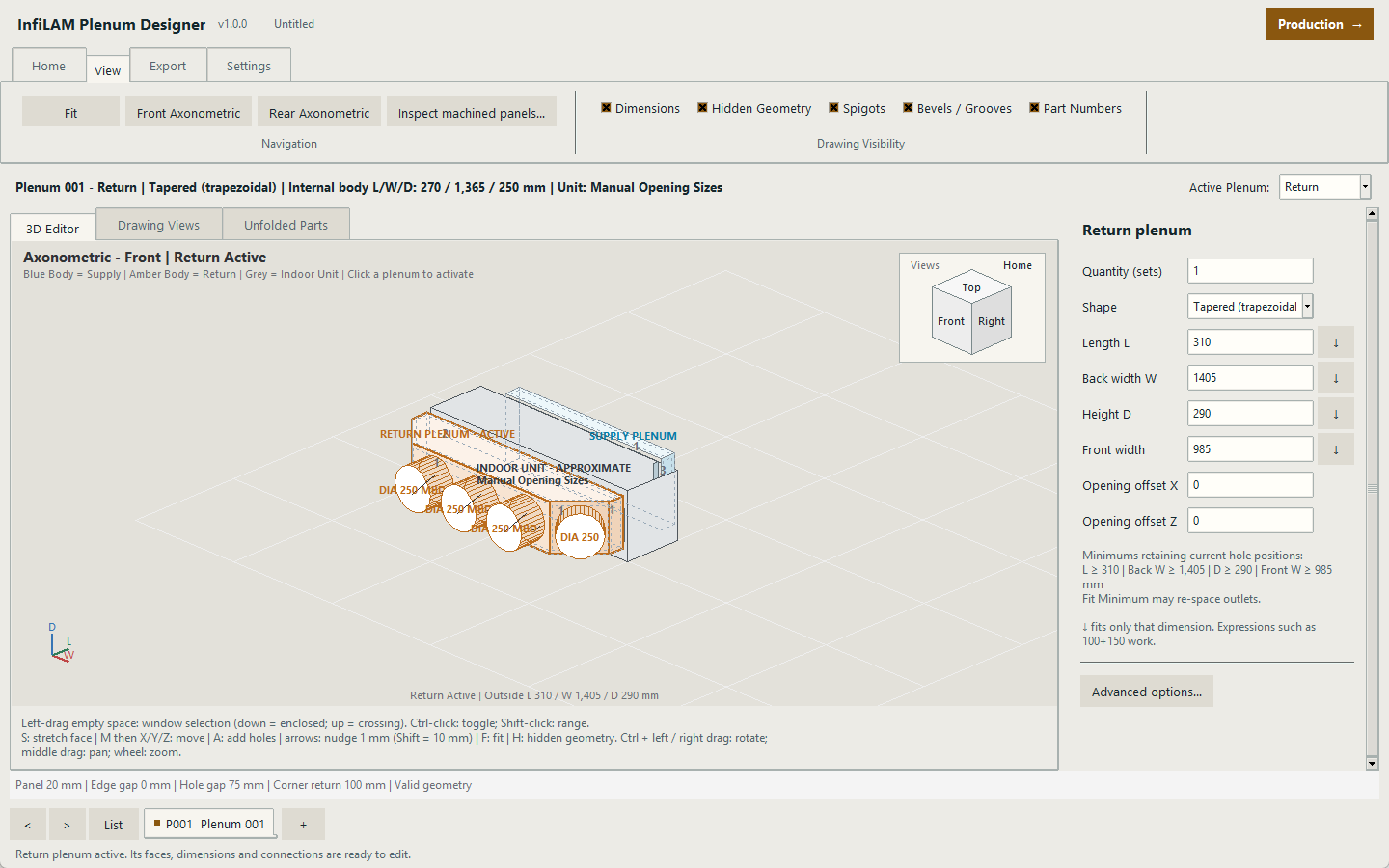Switch to Front Axonometric view
This screenshot has height=868, width=1389.
coord(189,113)
